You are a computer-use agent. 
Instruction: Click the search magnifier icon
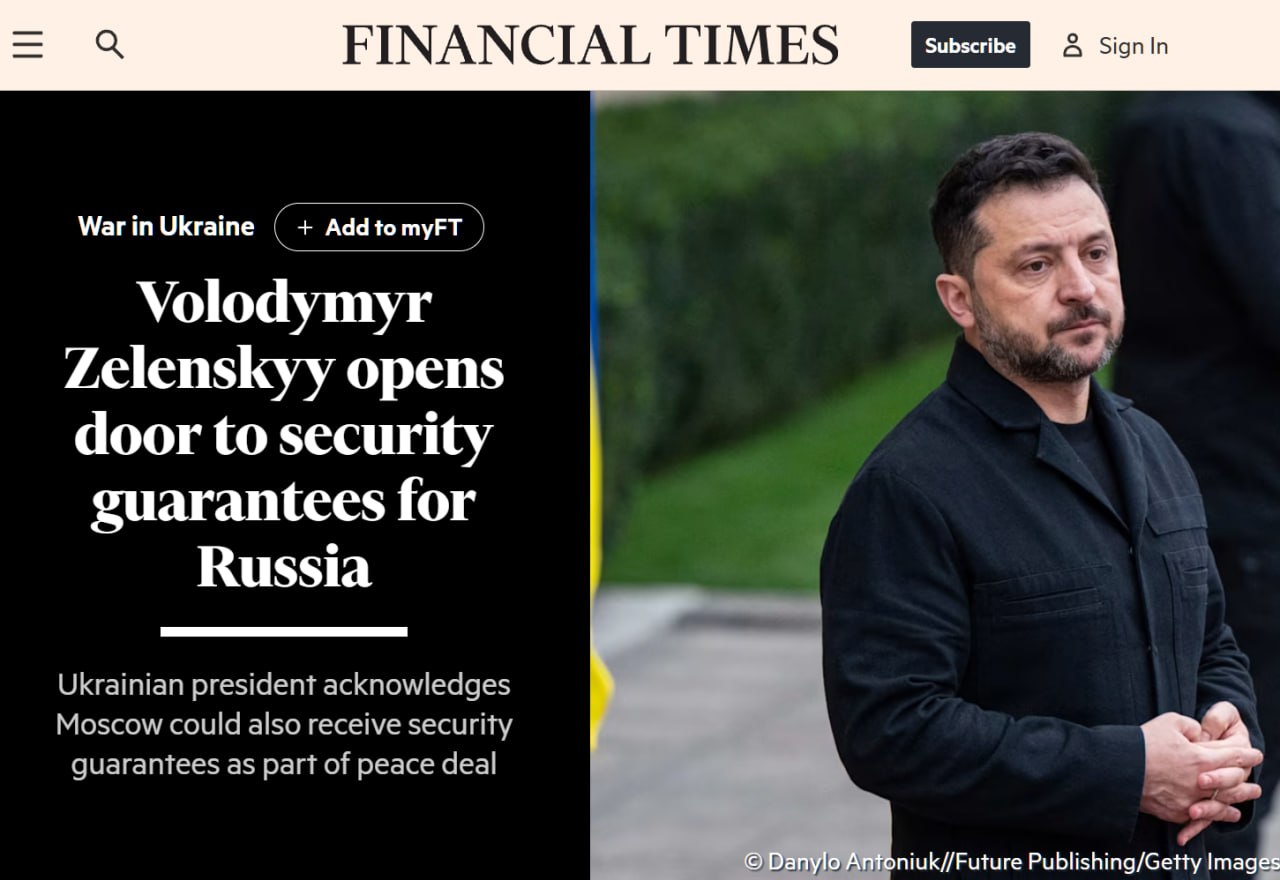[x=110, y=45]
